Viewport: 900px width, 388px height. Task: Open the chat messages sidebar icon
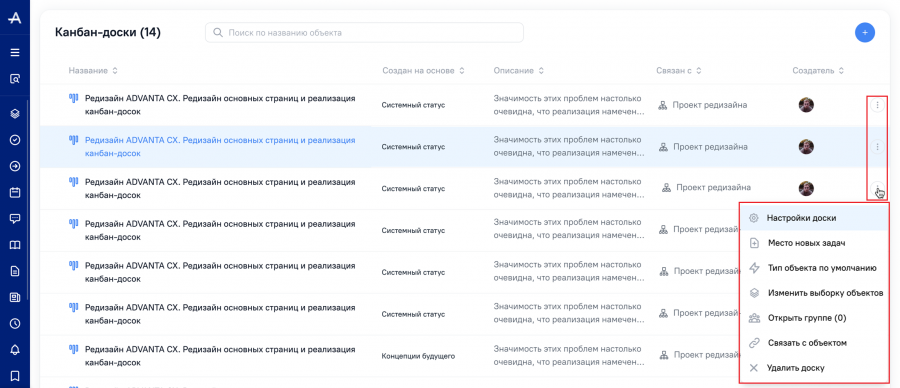point(15,219)
